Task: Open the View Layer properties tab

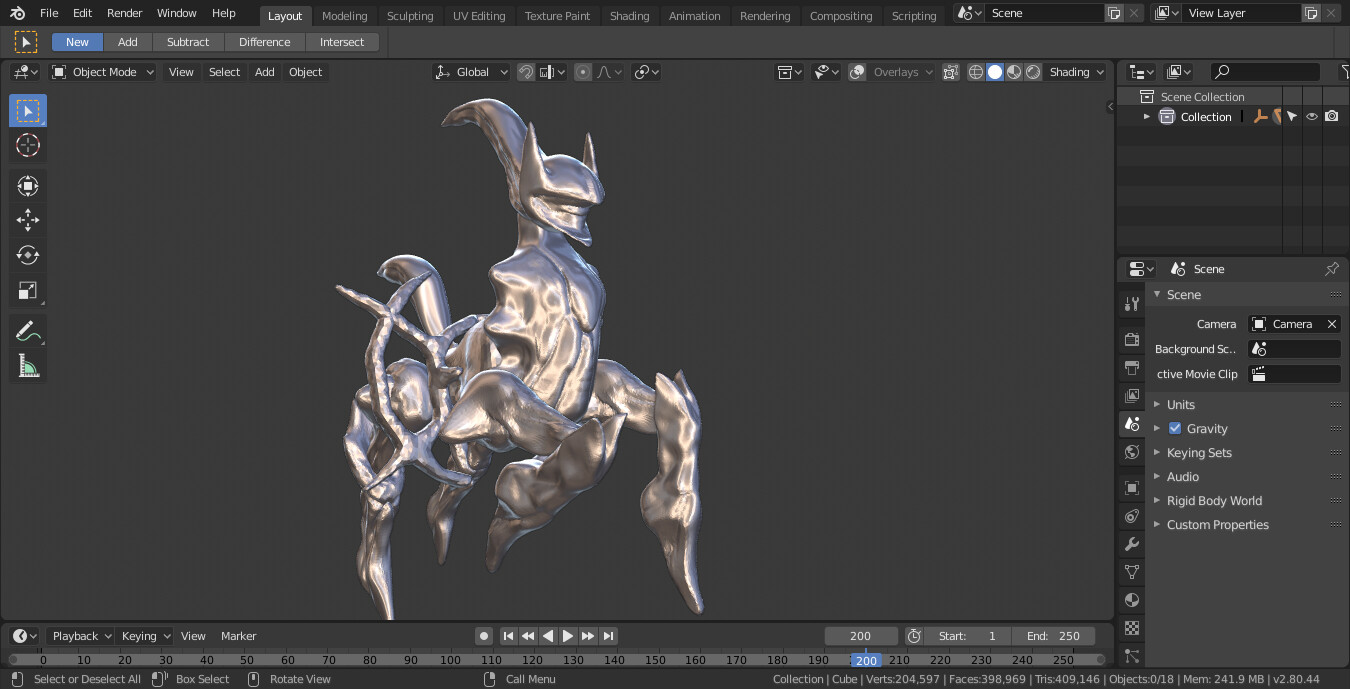Action: [x=1132, y=396]
